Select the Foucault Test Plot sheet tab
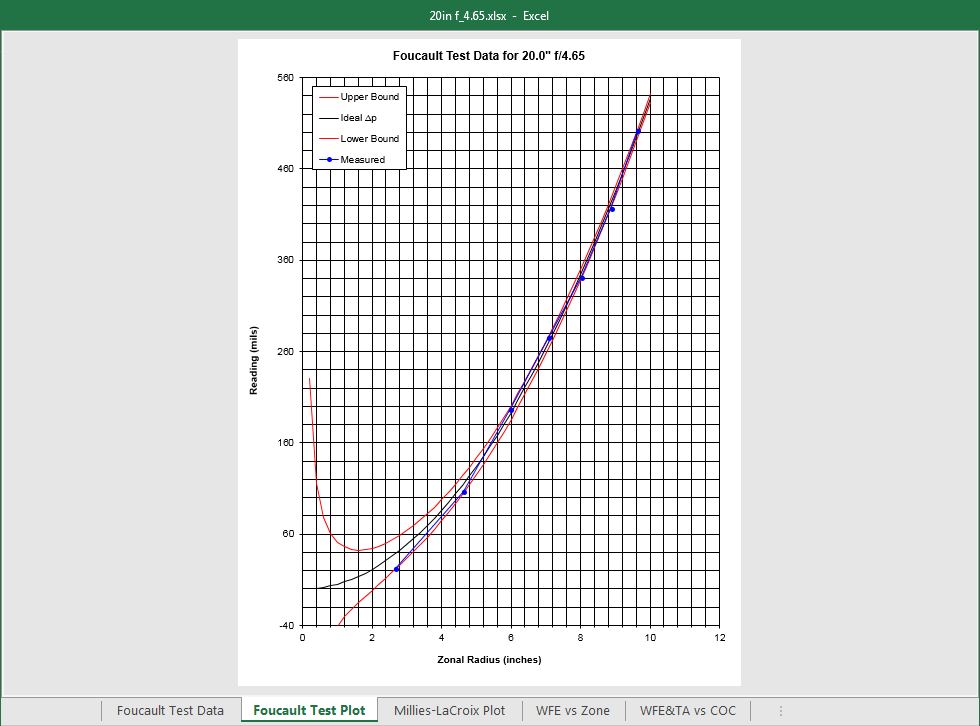This screenshot has width=980, height=726. (309, 710)
